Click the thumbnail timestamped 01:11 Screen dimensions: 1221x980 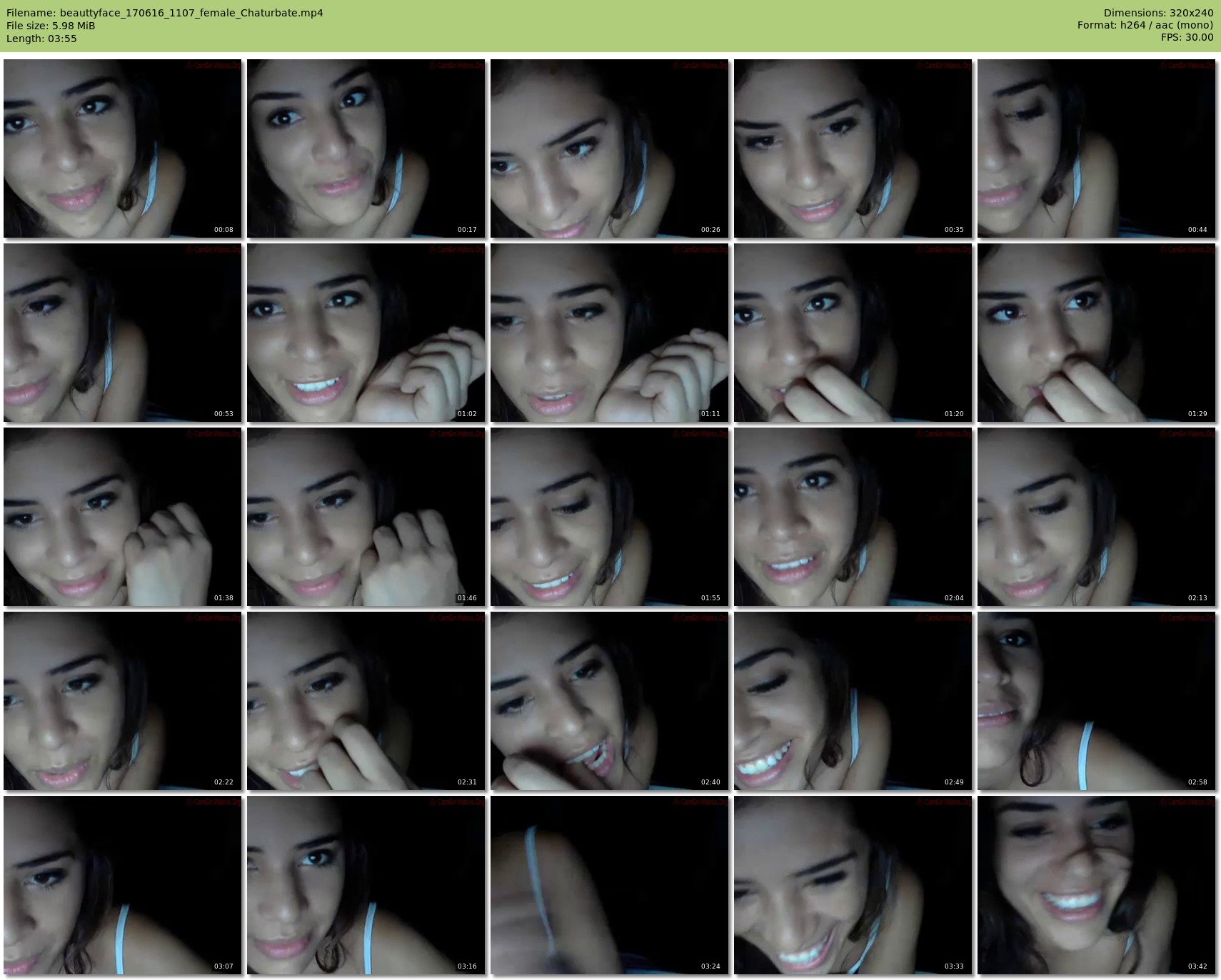tap(610, 333)
